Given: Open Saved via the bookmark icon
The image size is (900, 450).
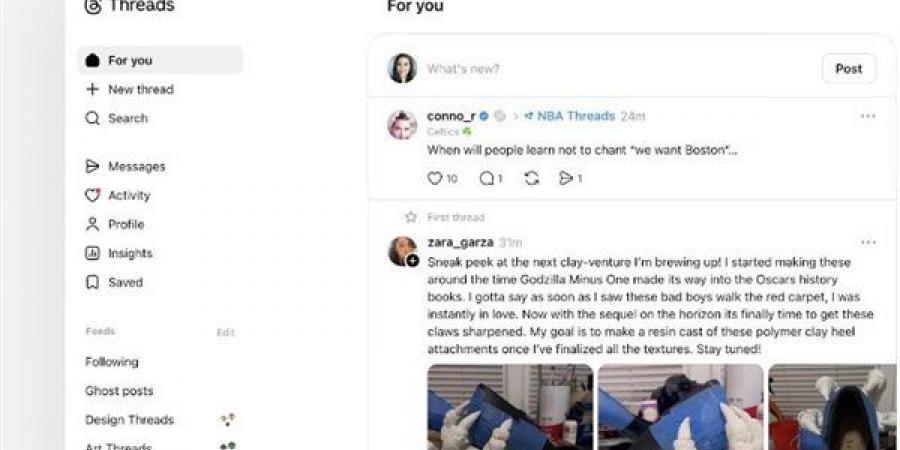Looking at the screenshot, I should (x=92, y=282).
